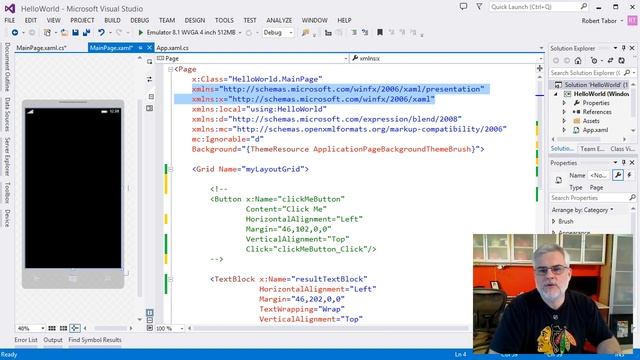The height and width of the screenshot is (360, 640).
Task: Open the Emulator 8.1 WVGA target dropdown
Action: [x=240, y=33]
